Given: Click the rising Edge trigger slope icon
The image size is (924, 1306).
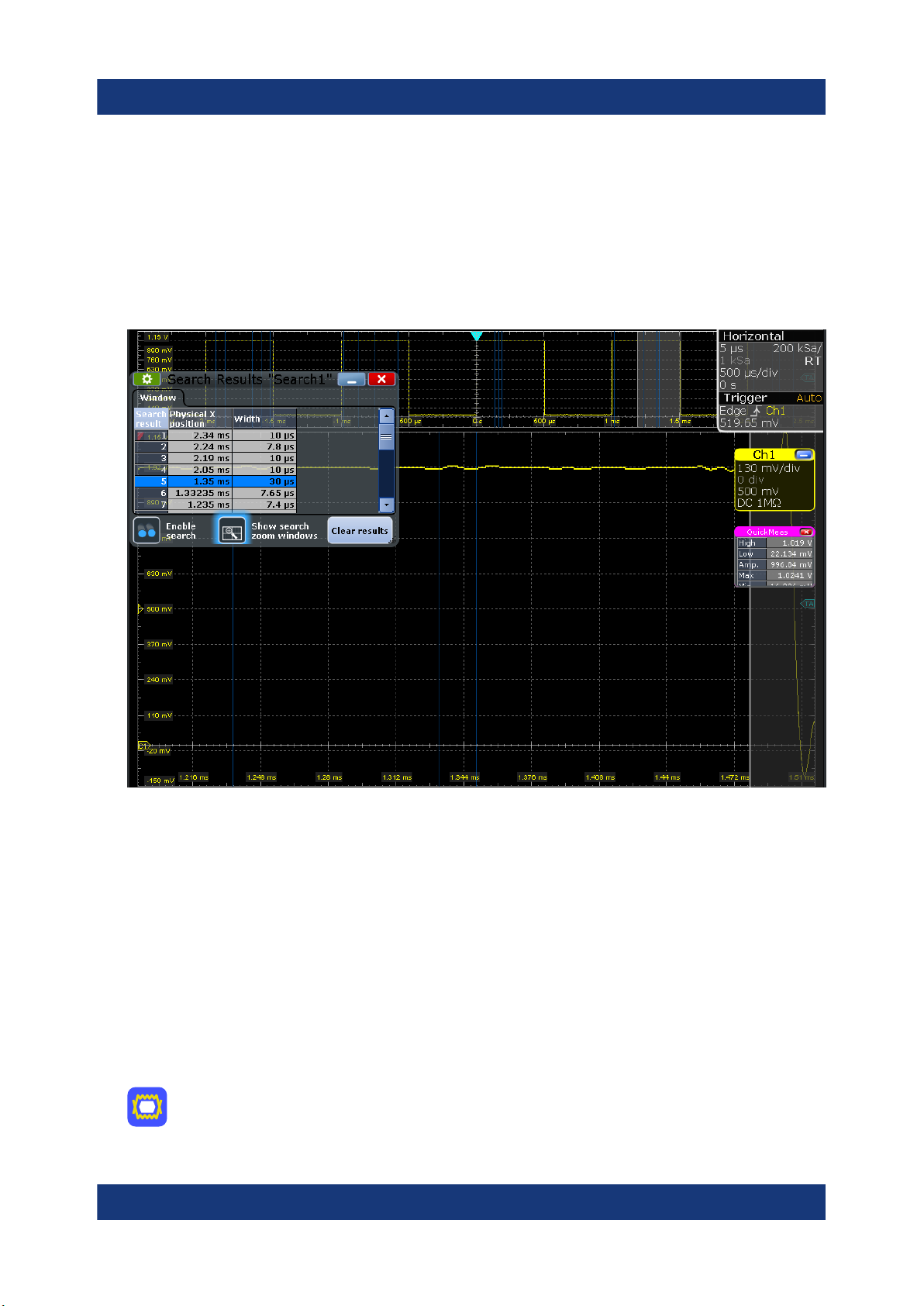Looking at the screenshot, I should [756, 411].
